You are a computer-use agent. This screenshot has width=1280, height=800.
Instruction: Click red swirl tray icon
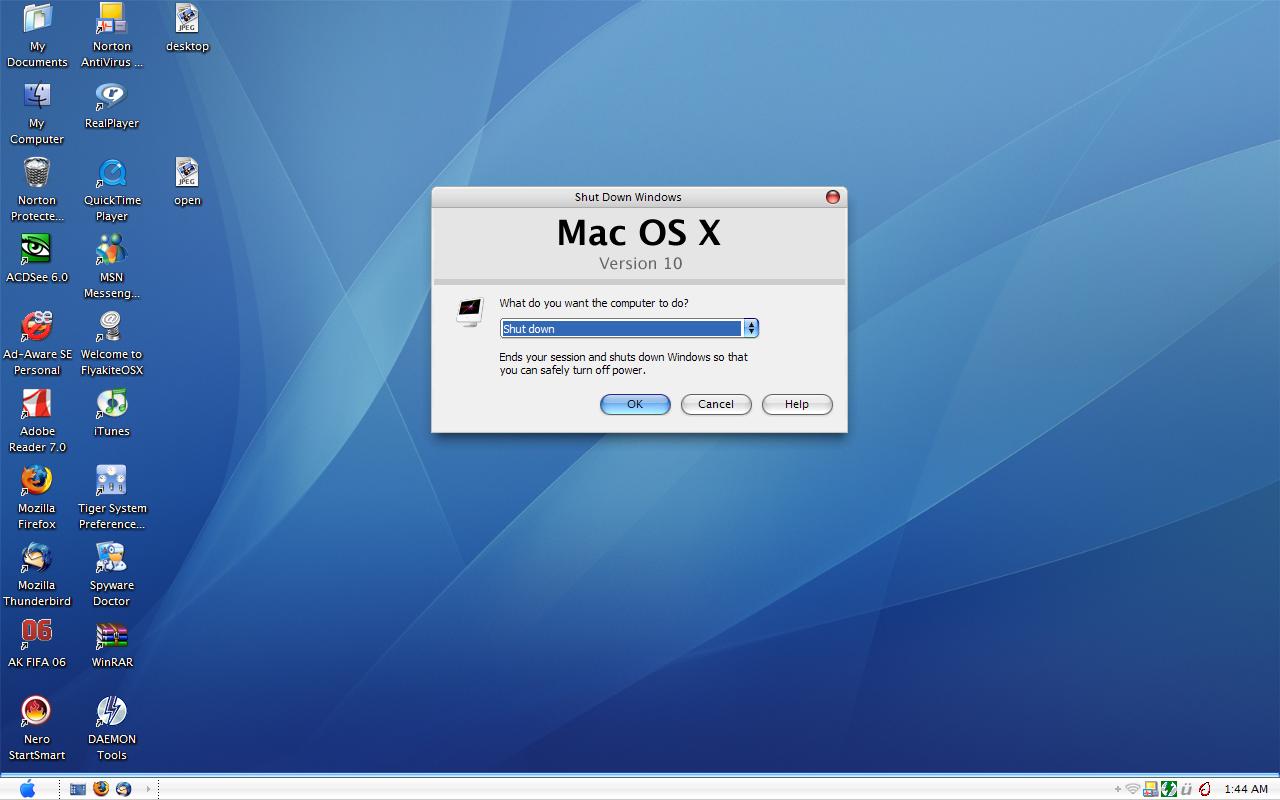(x=1205, y=789)
